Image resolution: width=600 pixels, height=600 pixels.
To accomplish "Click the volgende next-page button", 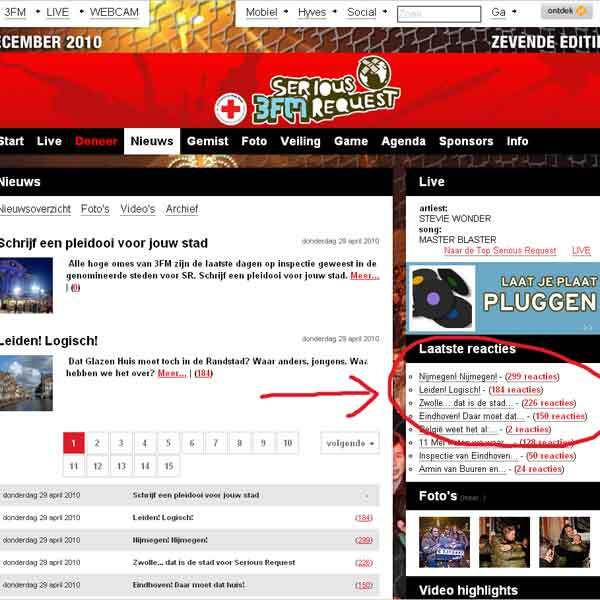I will point(350,443).
